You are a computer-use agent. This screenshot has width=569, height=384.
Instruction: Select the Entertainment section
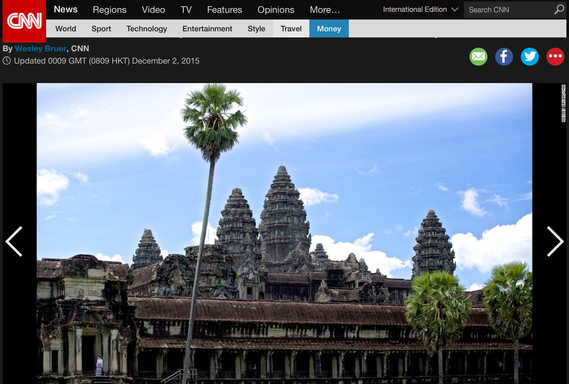pyautogui.click(x=207, y=29)
